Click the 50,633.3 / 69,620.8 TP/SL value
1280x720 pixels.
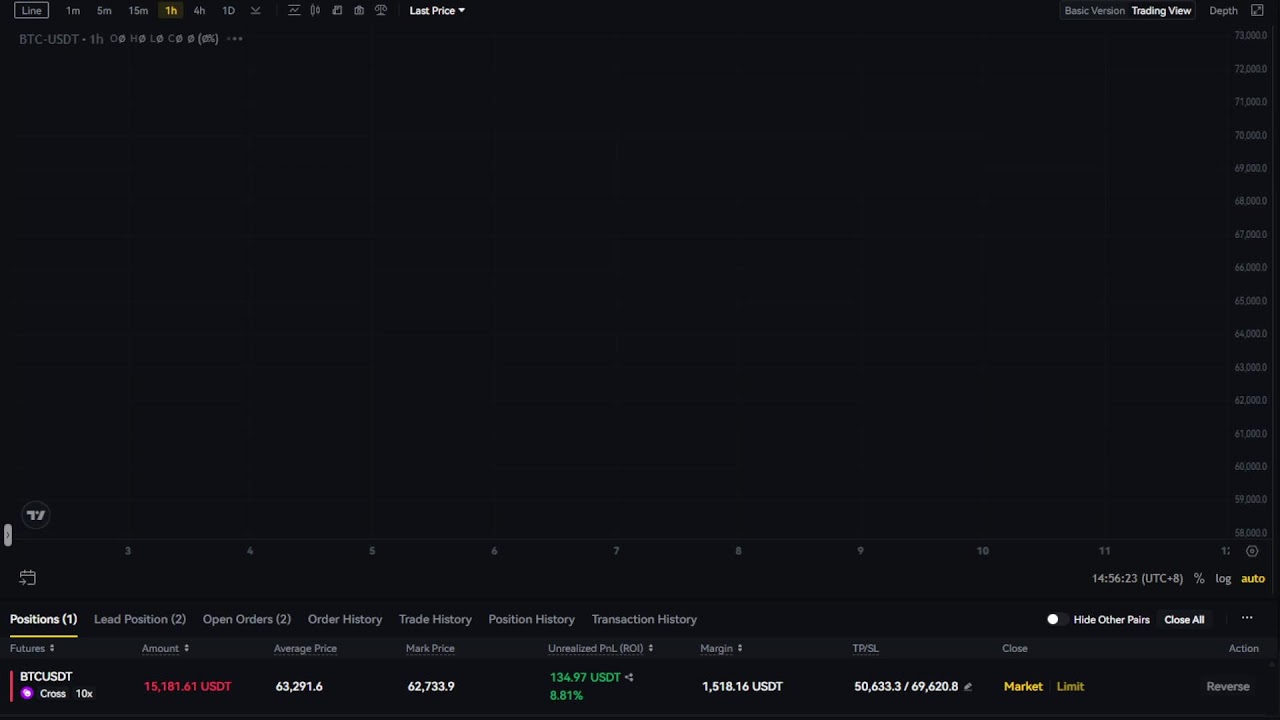point(906,686)
